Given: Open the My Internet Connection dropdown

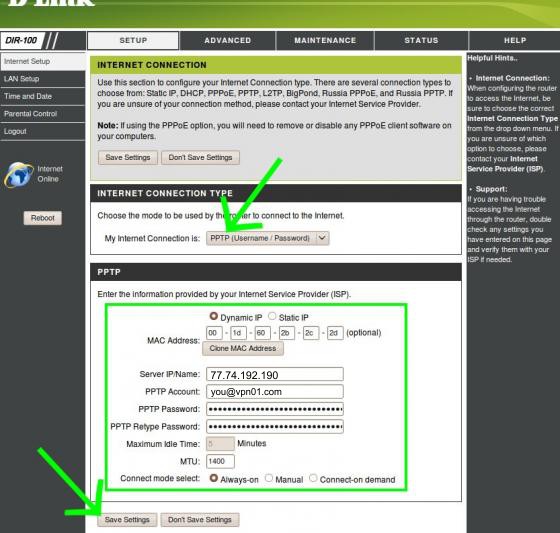Looking at the screenshot, I should [x=268, y=238].
